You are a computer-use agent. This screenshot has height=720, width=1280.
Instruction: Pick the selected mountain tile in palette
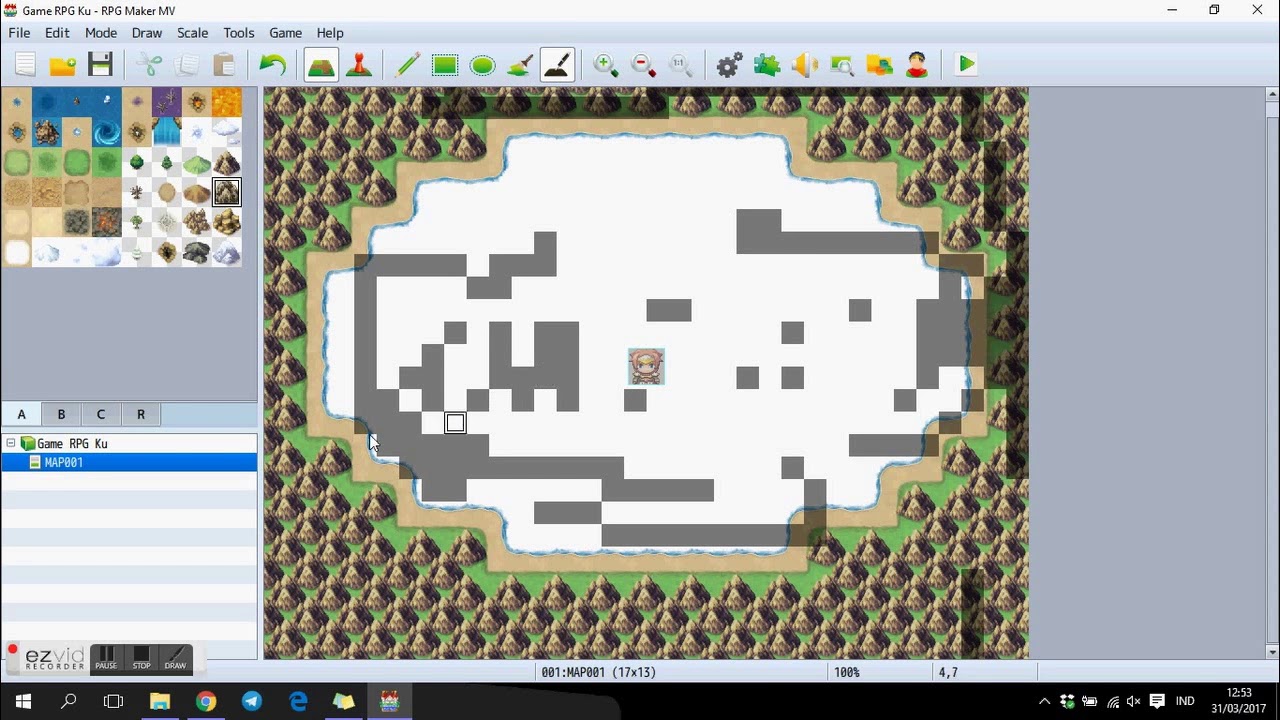(227, 192)
